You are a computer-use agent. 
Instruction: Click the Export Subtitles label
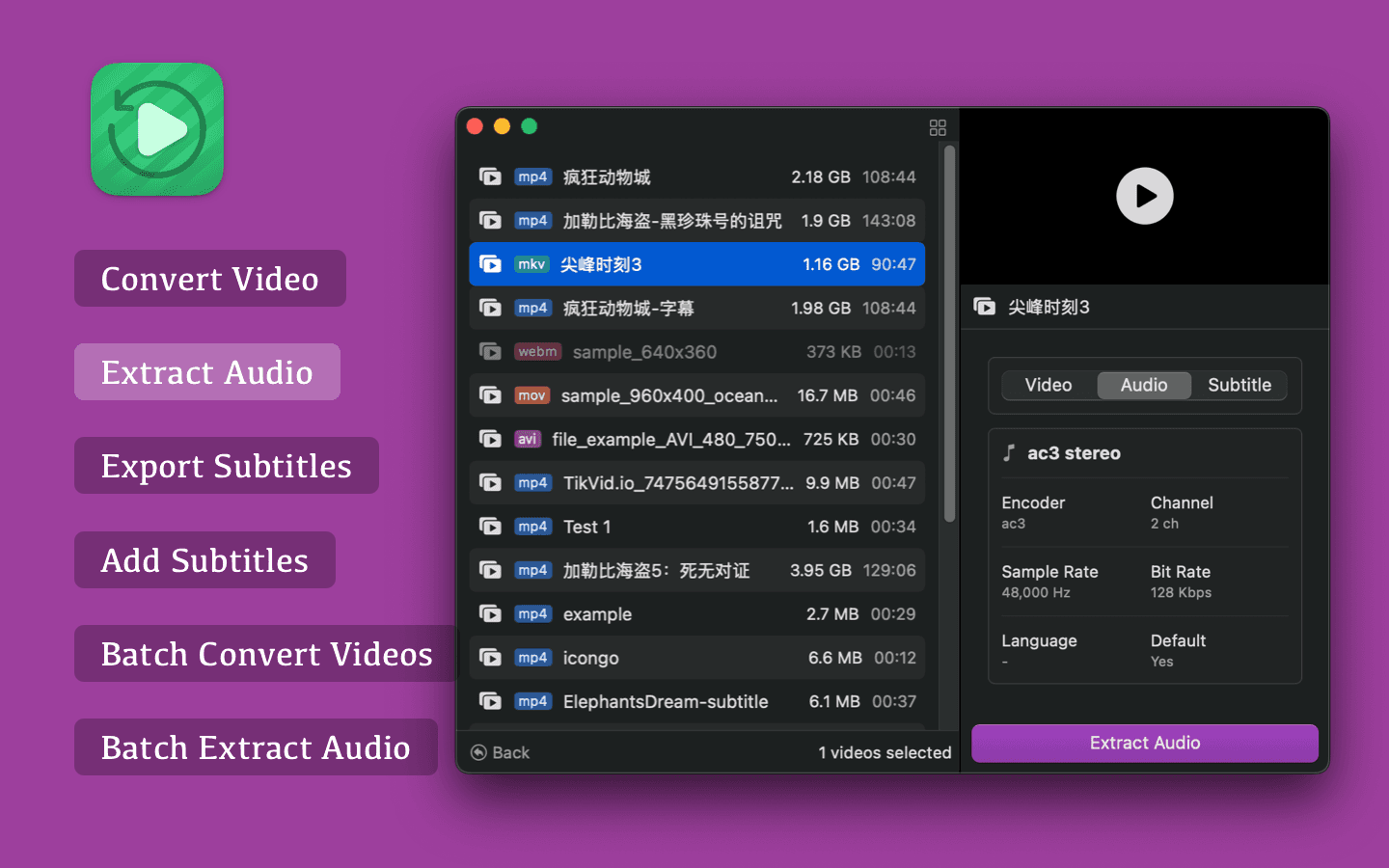tap(227, 466)
